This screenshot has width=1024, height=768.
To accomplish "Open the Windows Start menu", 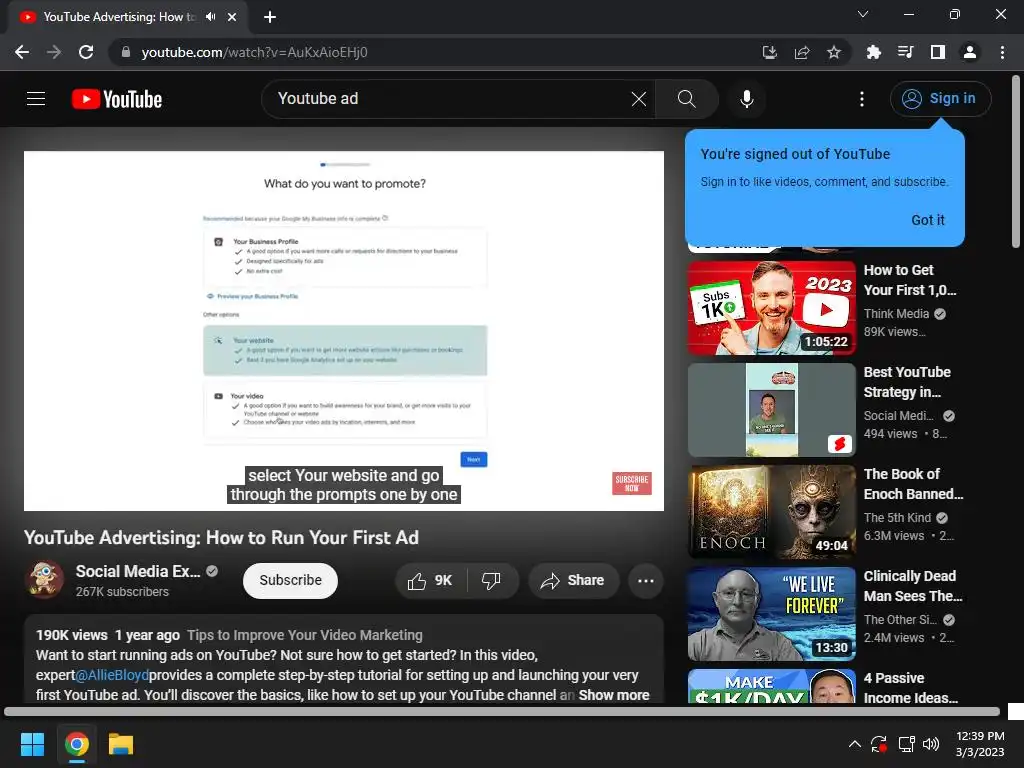I will pos(32,744).
